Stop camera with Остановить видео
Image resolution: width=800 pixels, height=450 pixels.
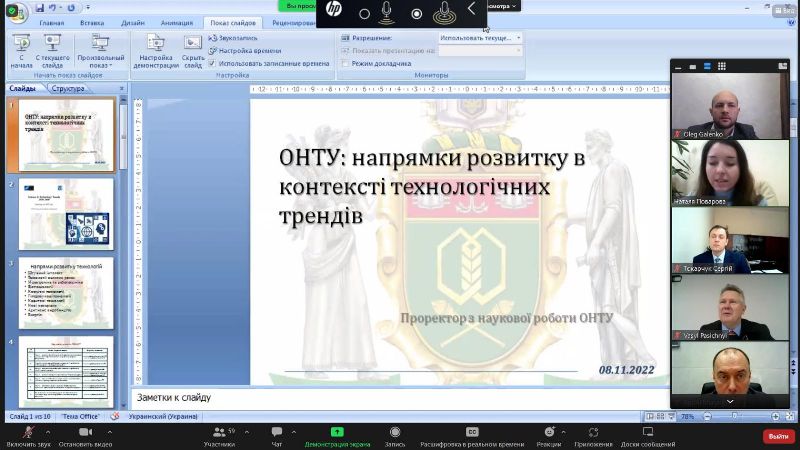85,437
